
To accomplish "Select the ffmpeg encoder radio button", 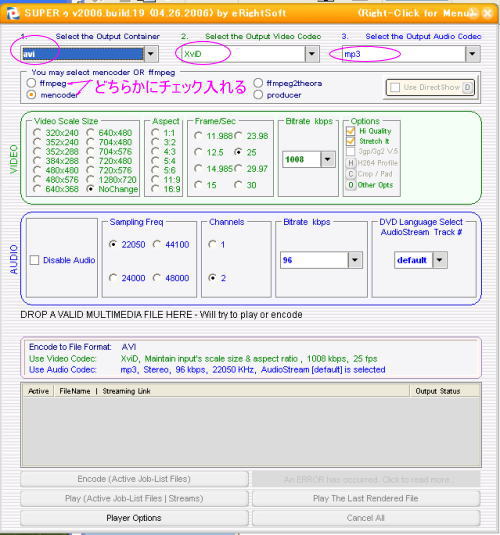I will coord(31,83).
